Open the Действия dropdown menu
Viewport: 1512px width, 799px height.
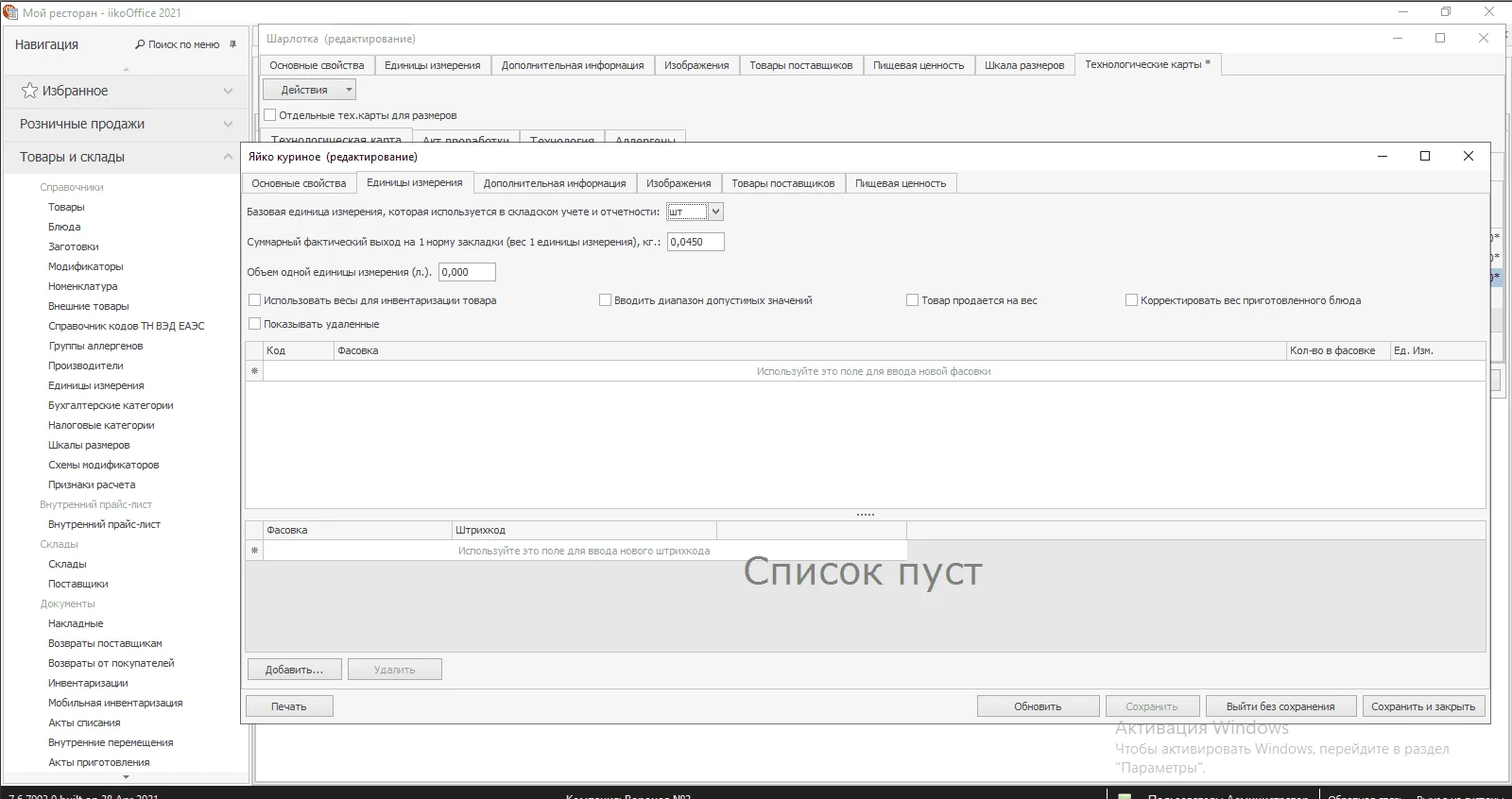click(309, 90)
